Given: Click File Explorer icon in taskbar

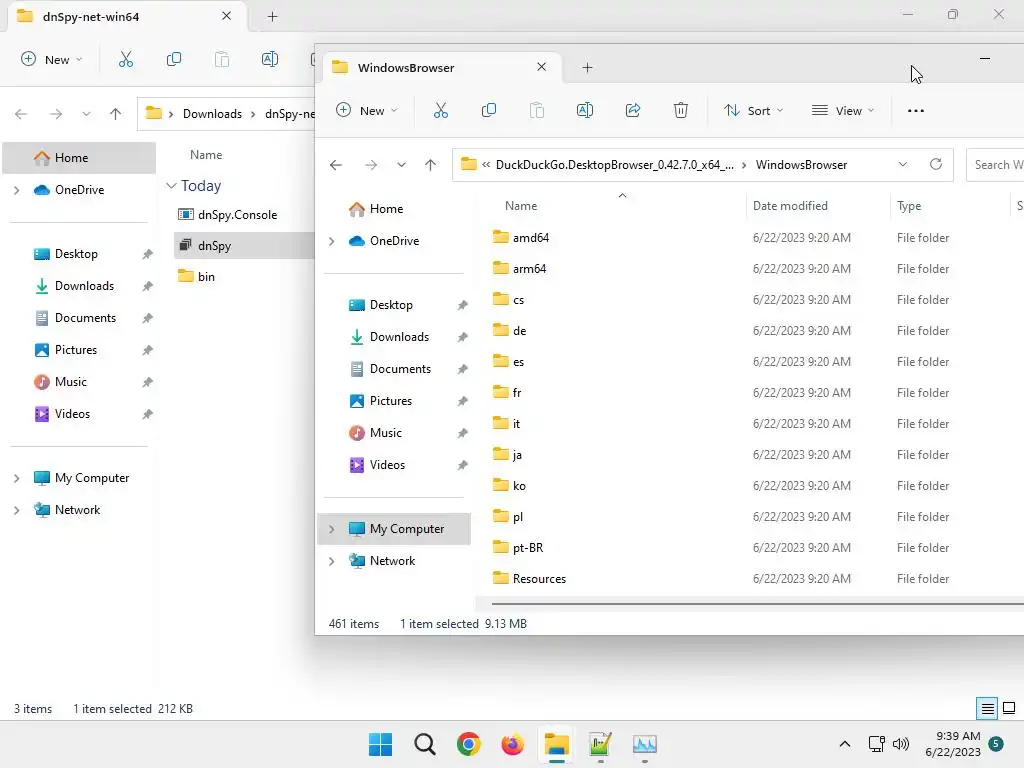Looking at the screenshot, I should coord(556,744).
